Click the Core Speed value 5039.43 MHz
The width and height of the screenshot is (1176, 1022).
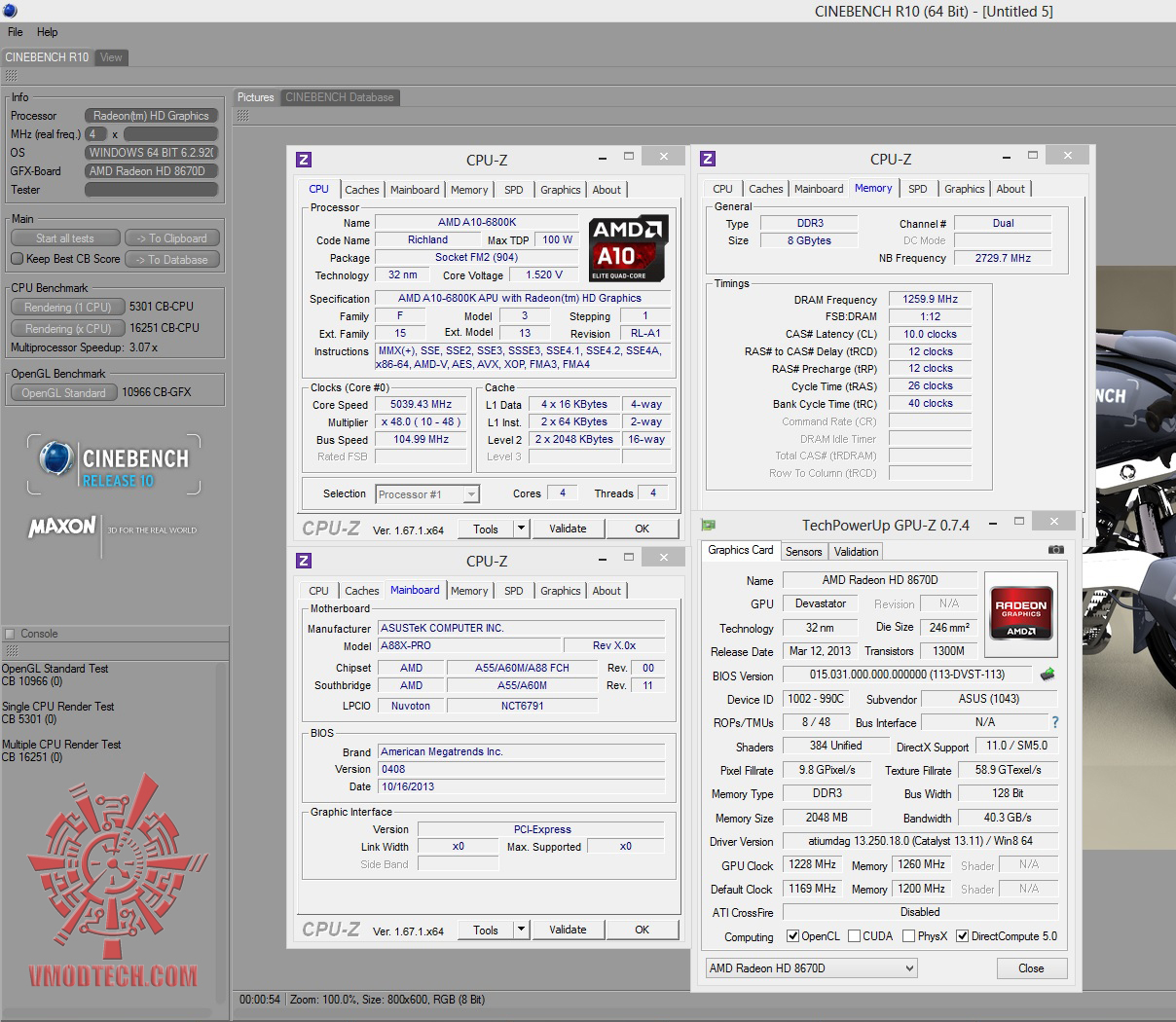coord(421,404)
